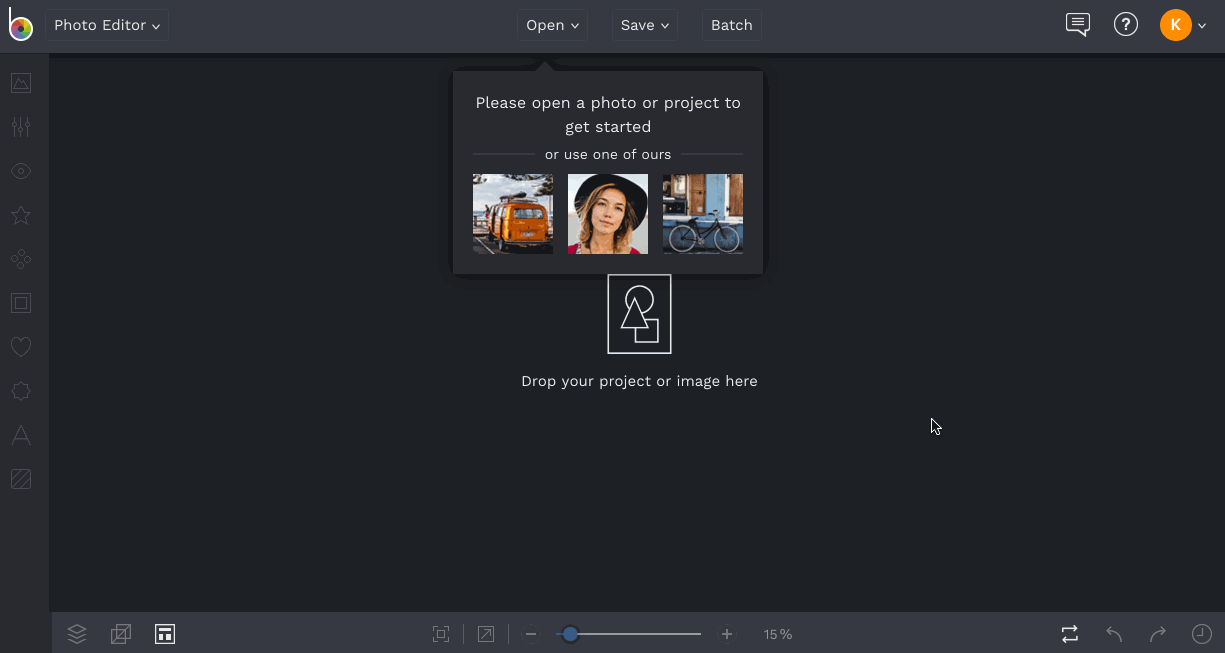The height and width of the screenshot is (653, 1225).
Task: Select the orange van sample photo
Action: pos(513,214)
